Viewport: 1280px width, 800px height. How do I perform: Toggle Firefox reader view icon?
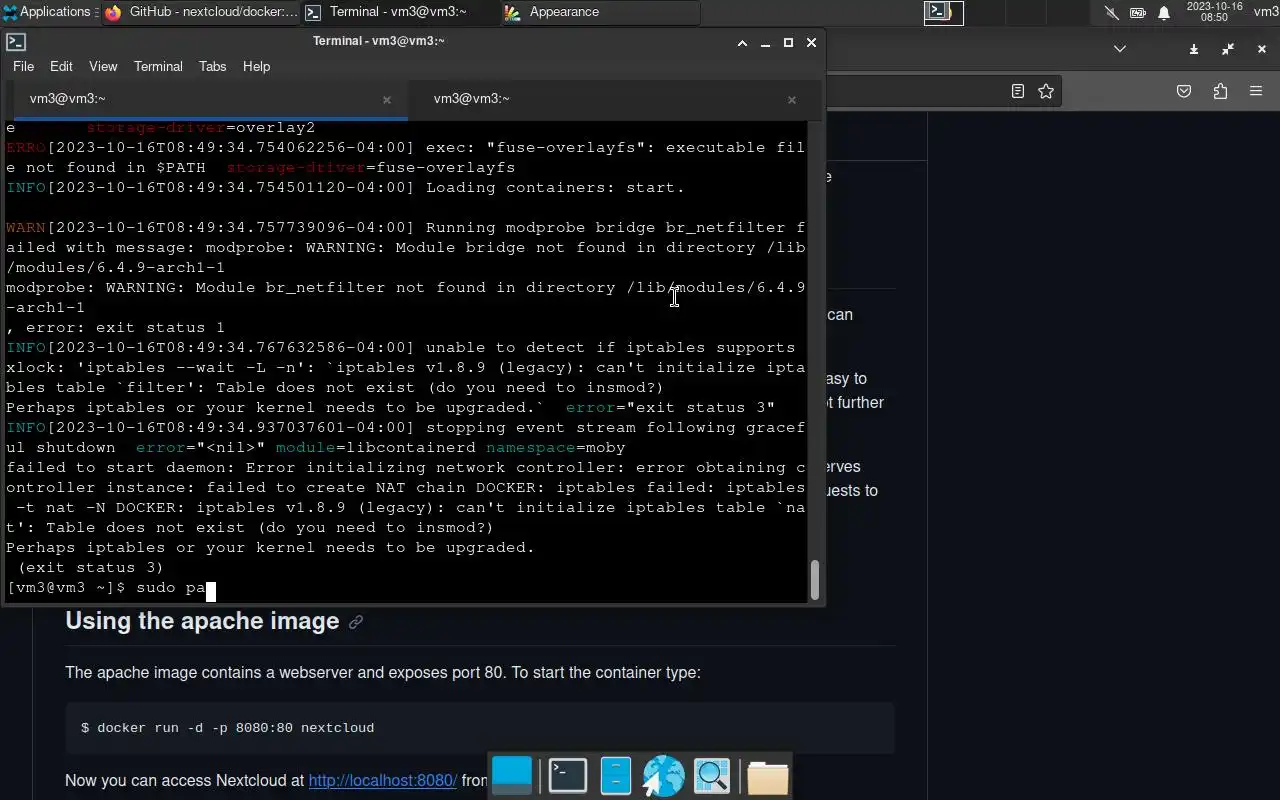pos(1018,91)
